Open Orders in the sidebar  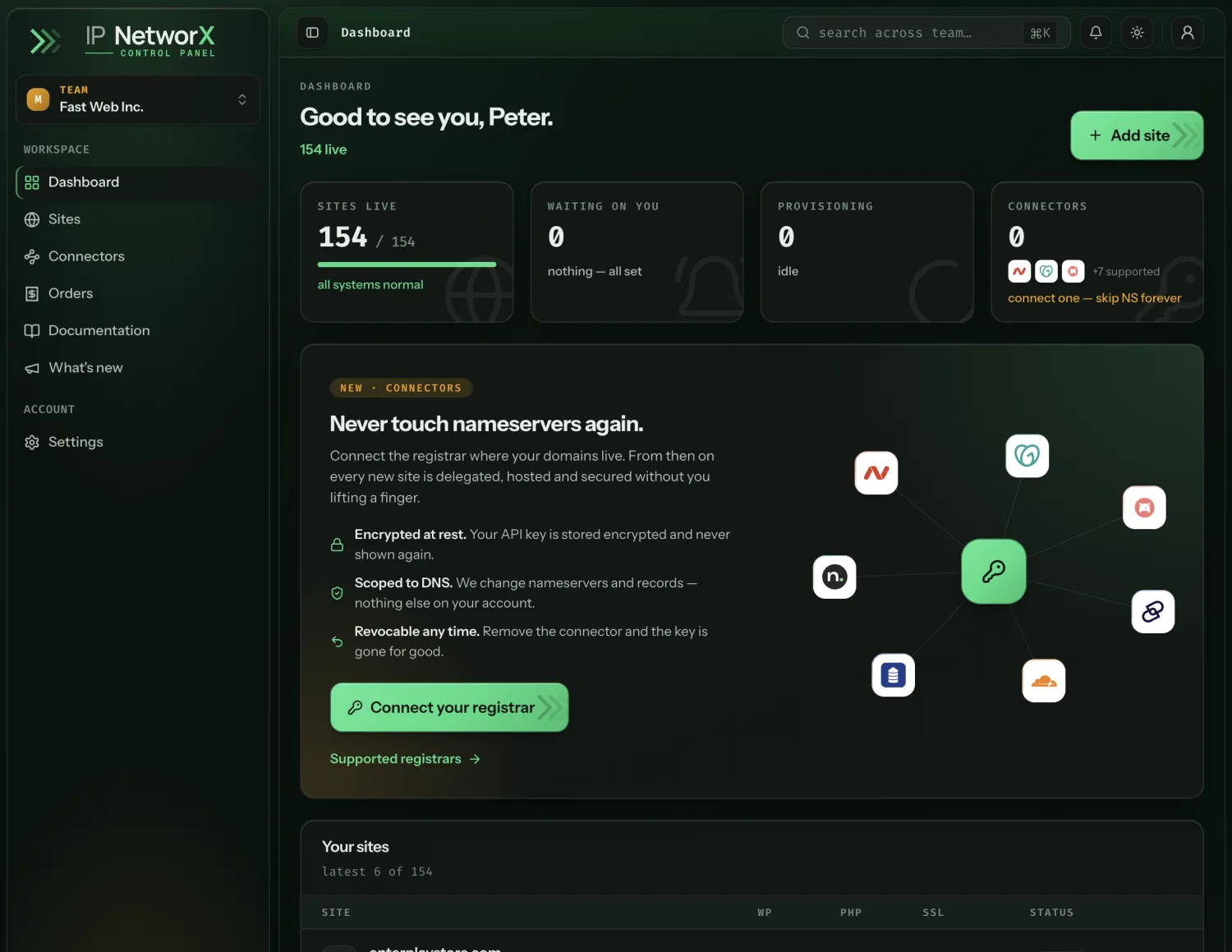click(138, 293)
